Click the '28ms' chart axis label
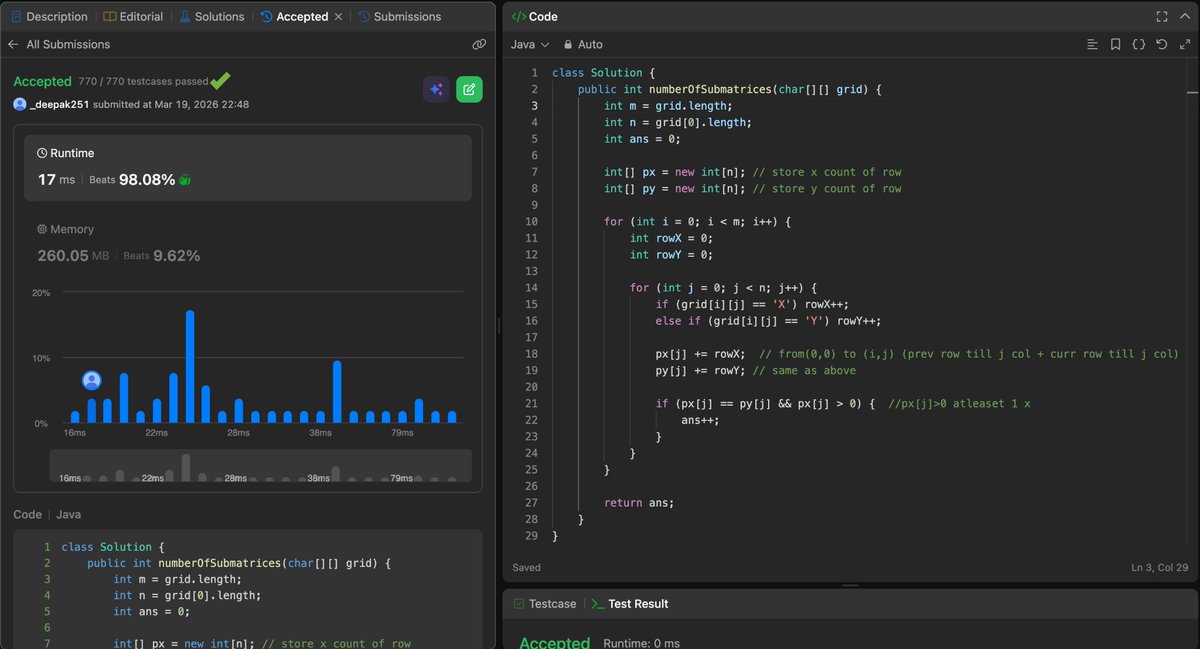Screen dimensions: 1200x649 [239, 433]
